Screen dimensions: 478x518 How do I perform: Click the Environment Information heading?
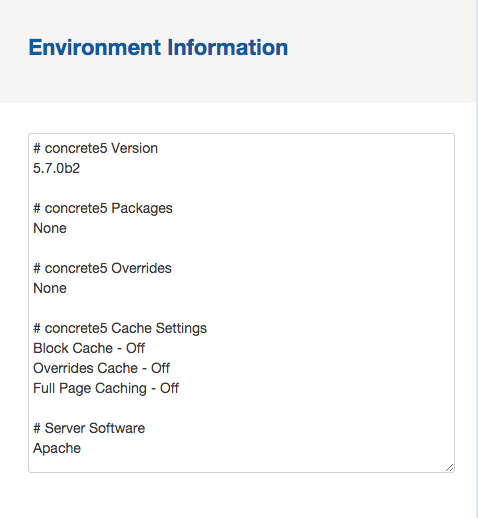click(158, 47)
